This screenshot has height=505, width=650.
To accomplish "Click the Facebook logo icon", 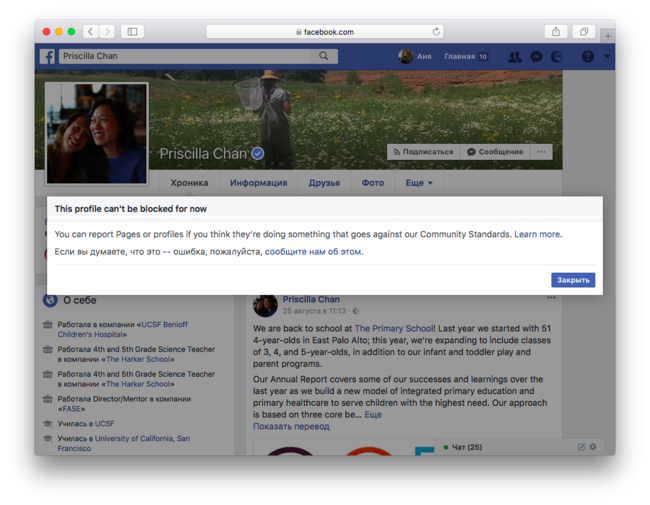I will coord(47,57).
